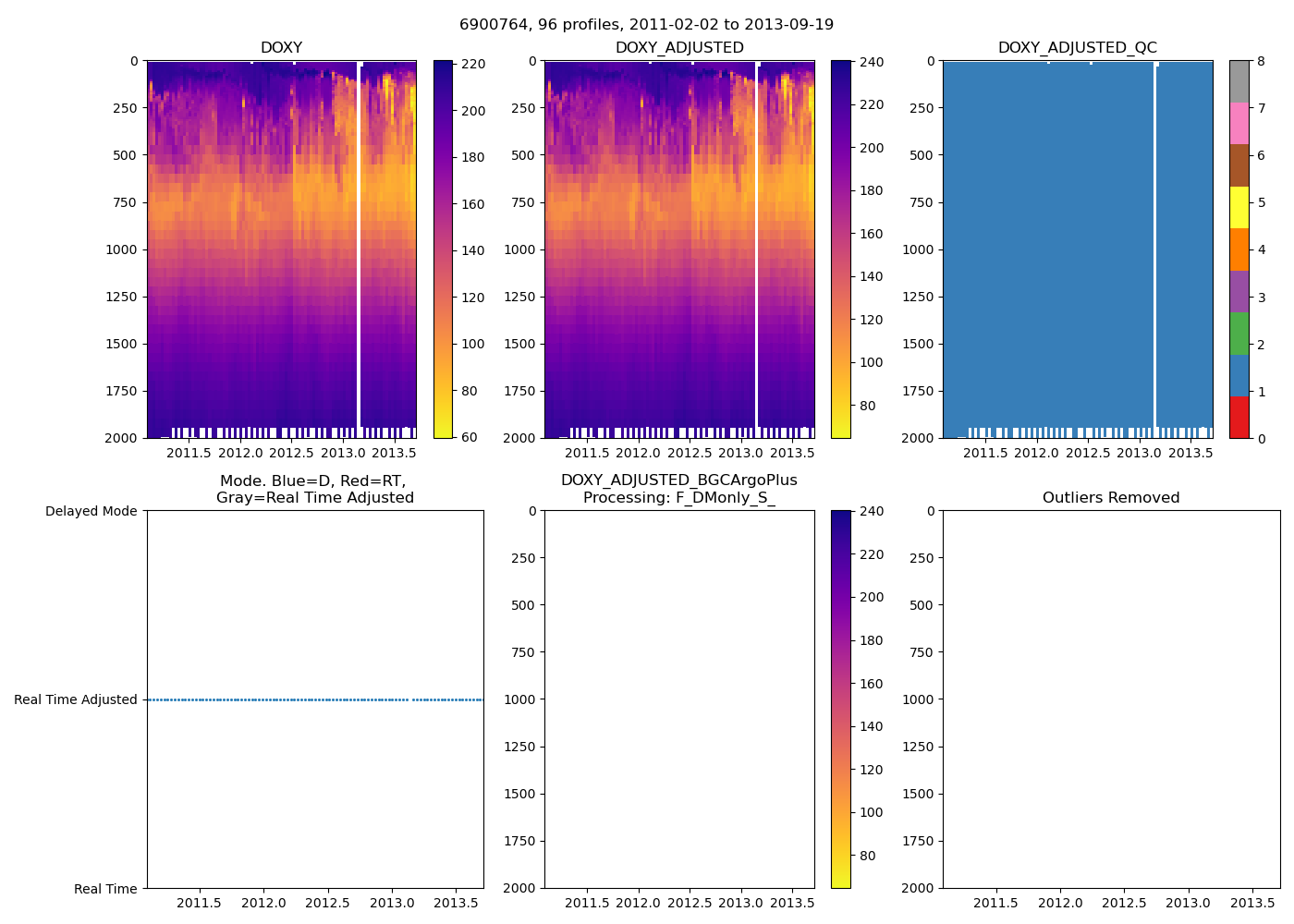This screenshot has height=924, width=1294.
Task: Click the DOXY_ADJUSTED_BGCArgoPlus plot title
Action: pyautogui.click(x=678, y=489)
